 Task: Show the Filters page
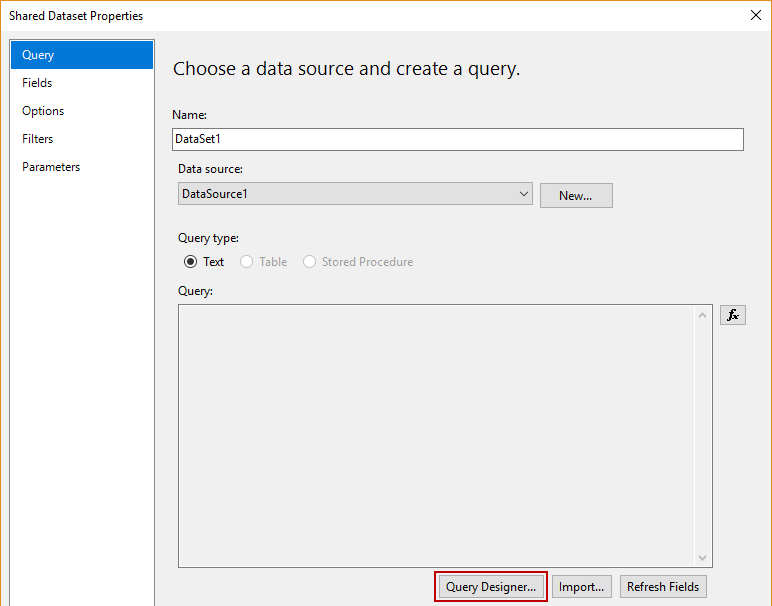coord(38,139)
